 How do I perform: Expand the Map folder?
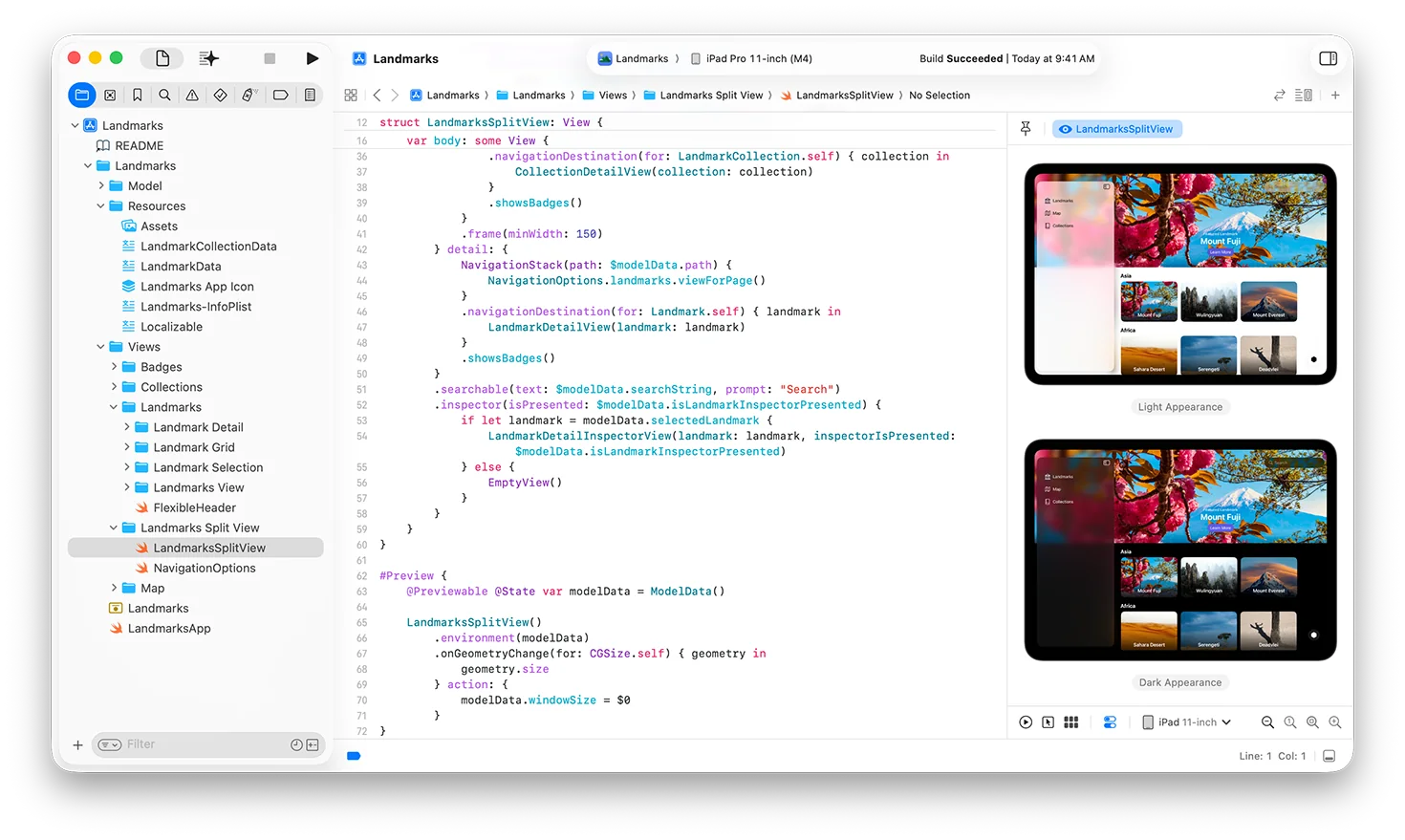(x=114, y=588)
